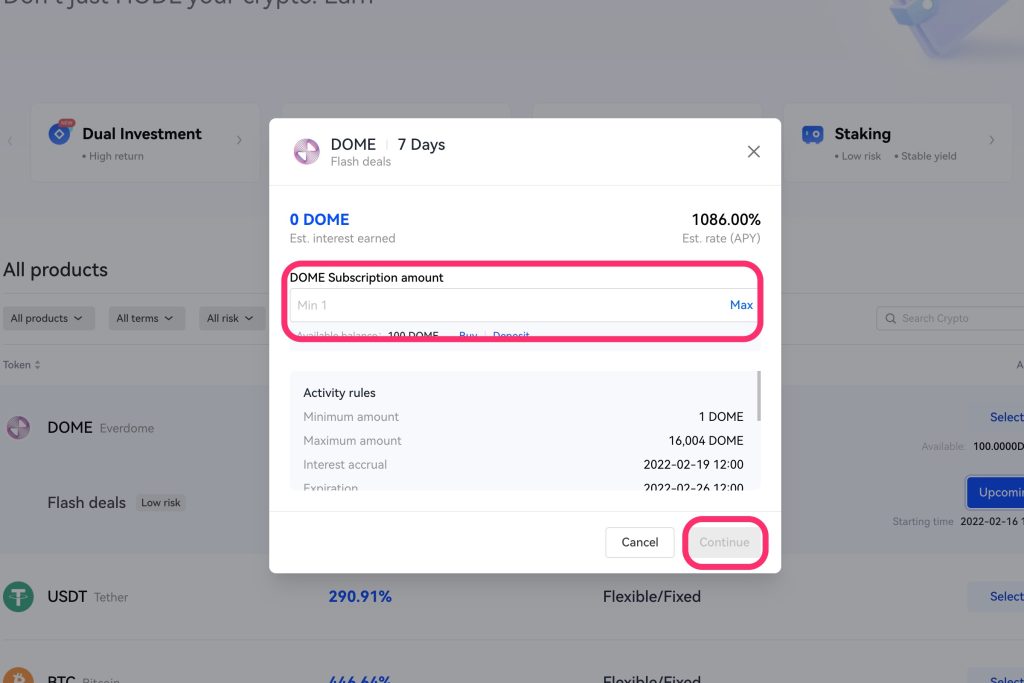Click the DOME token icon in dialog header

[306, 152]
